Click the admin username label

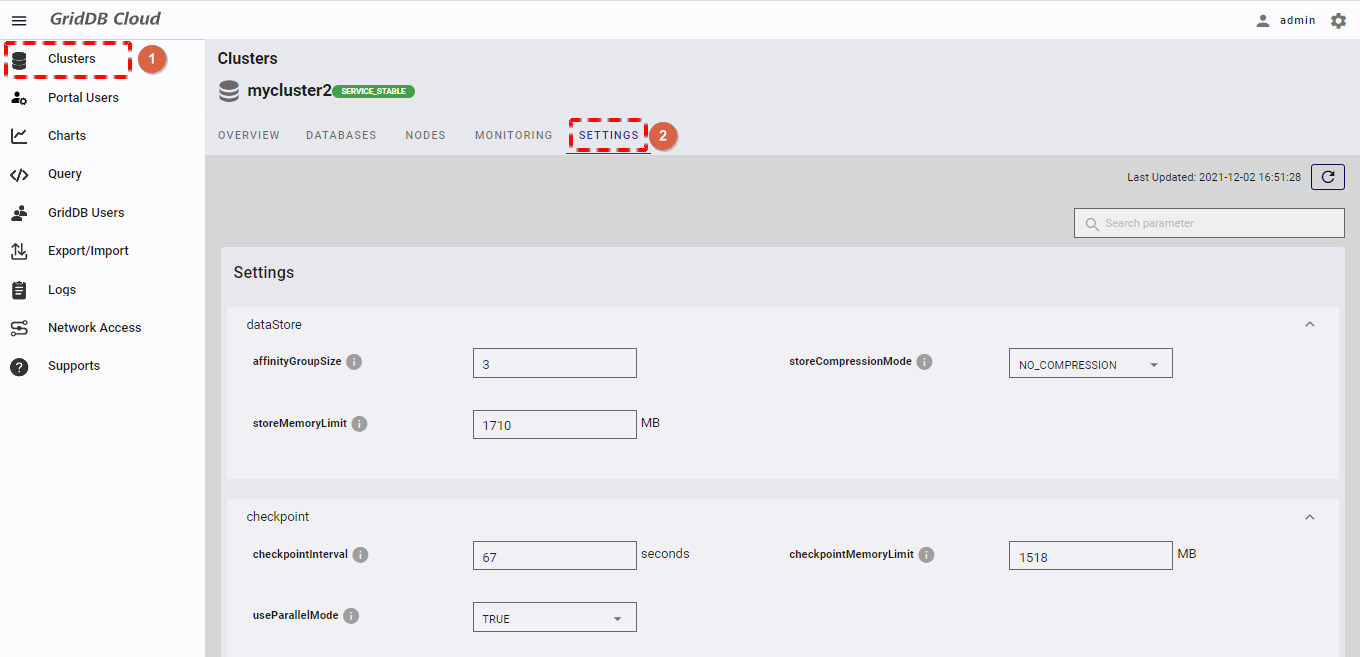tap(1298, 20)
